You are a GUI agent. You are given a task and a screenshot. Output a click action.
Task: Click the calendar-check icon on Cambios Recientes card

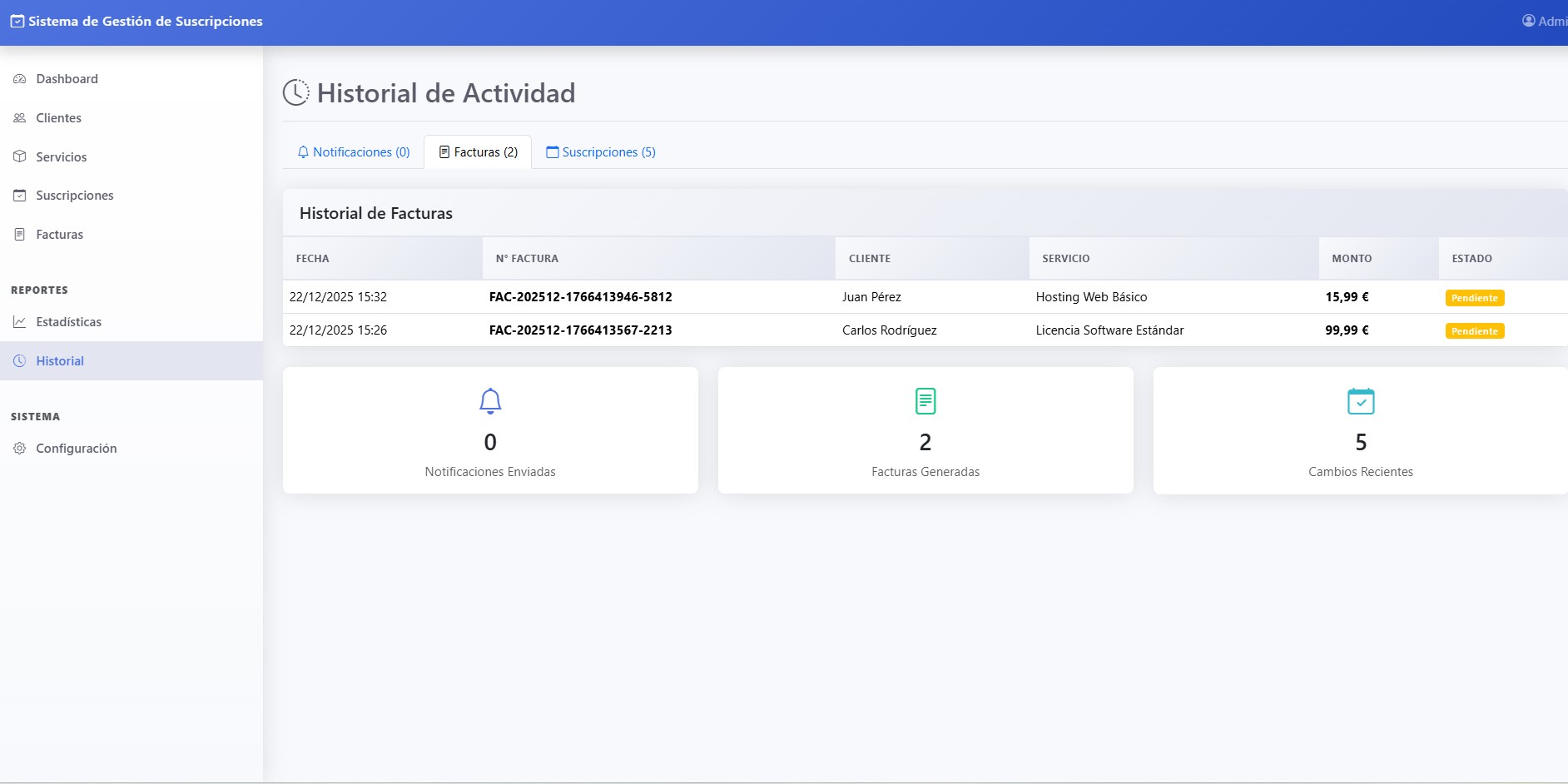[1360, 400]
